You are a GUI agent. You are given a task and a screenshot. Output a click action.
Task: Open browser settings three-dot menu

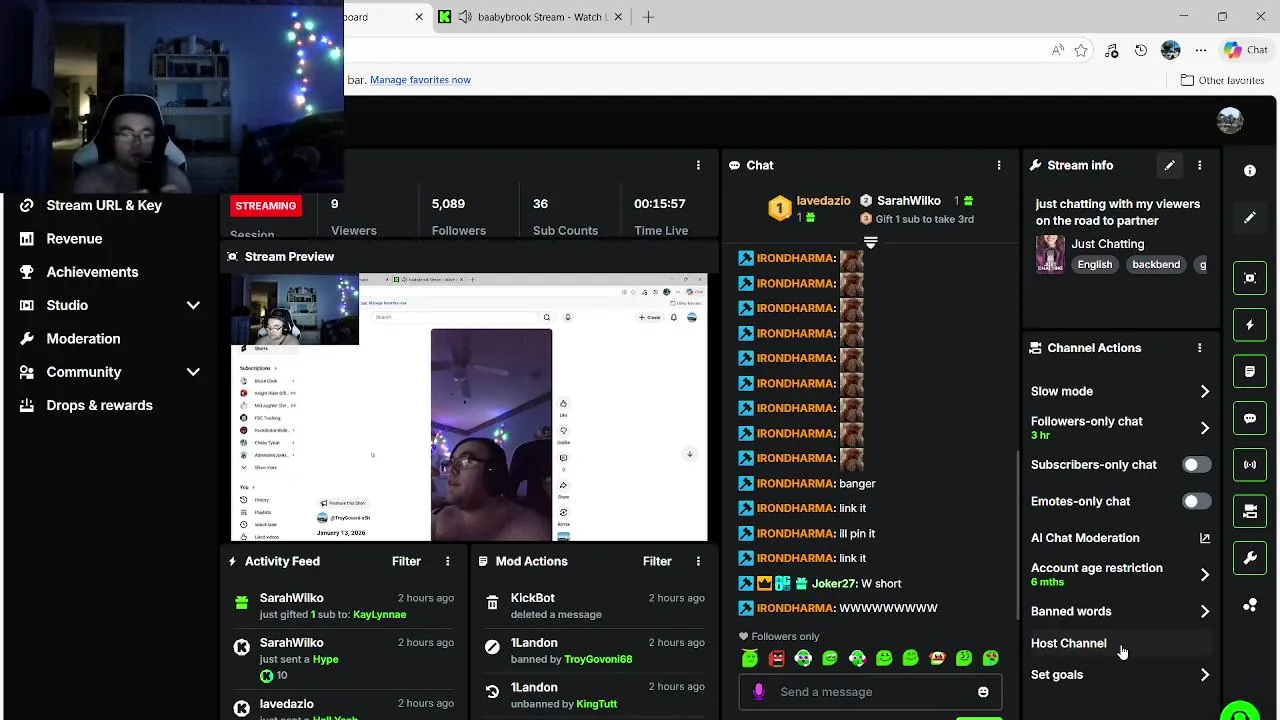coord(1201,50)
